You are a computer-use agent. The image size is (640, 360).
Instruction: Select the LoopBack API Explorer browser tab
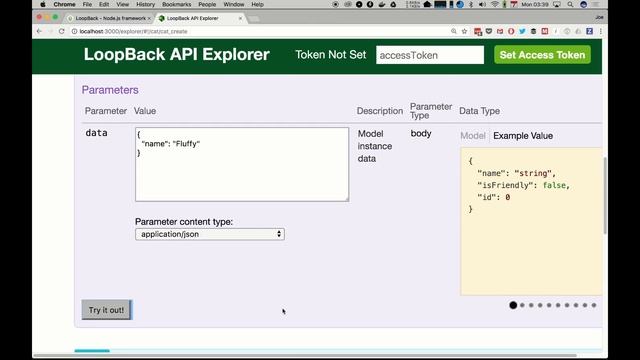click(x=198, y=18)
